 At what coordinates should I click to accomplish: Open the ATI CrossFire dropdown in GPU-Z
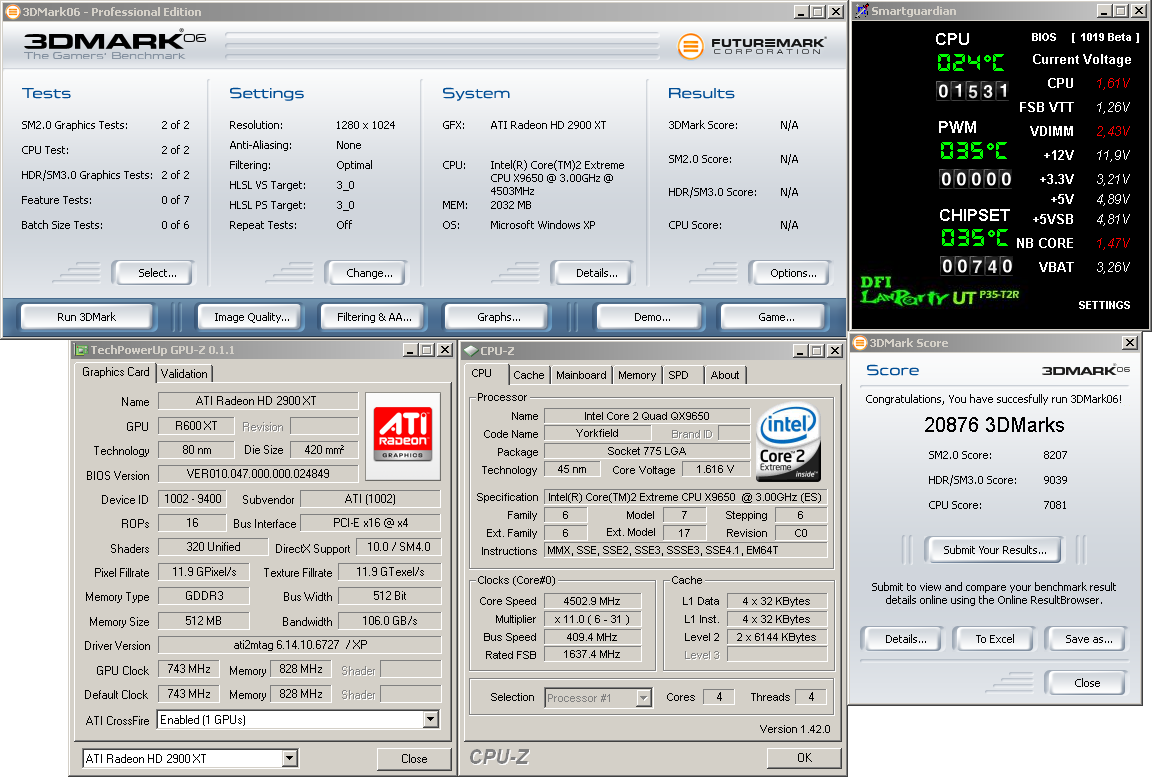(x=431, y=720)
